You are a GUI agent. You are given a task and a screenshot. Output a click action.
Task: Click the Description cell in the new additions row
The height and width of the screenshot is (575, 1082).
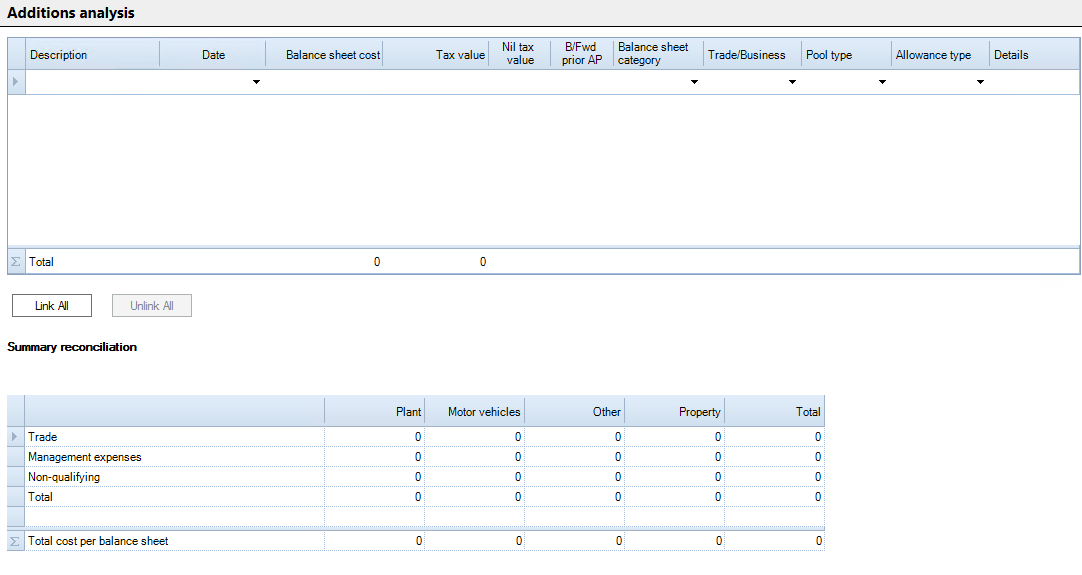[92, 82]
